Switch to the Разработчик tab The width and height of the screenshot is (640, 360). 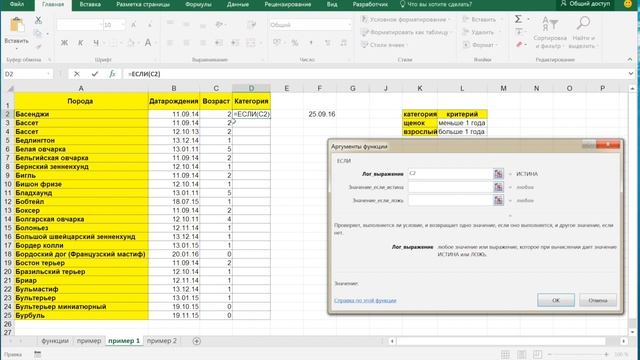(x=370, y=4)
